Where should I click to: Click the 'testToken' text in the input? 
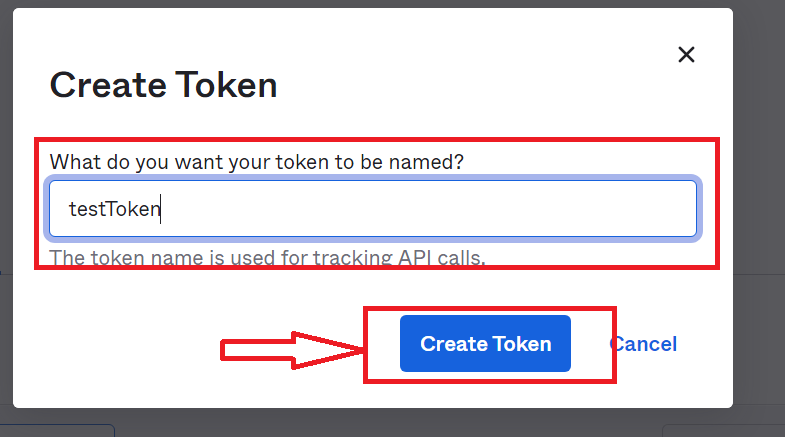[113, 209]
